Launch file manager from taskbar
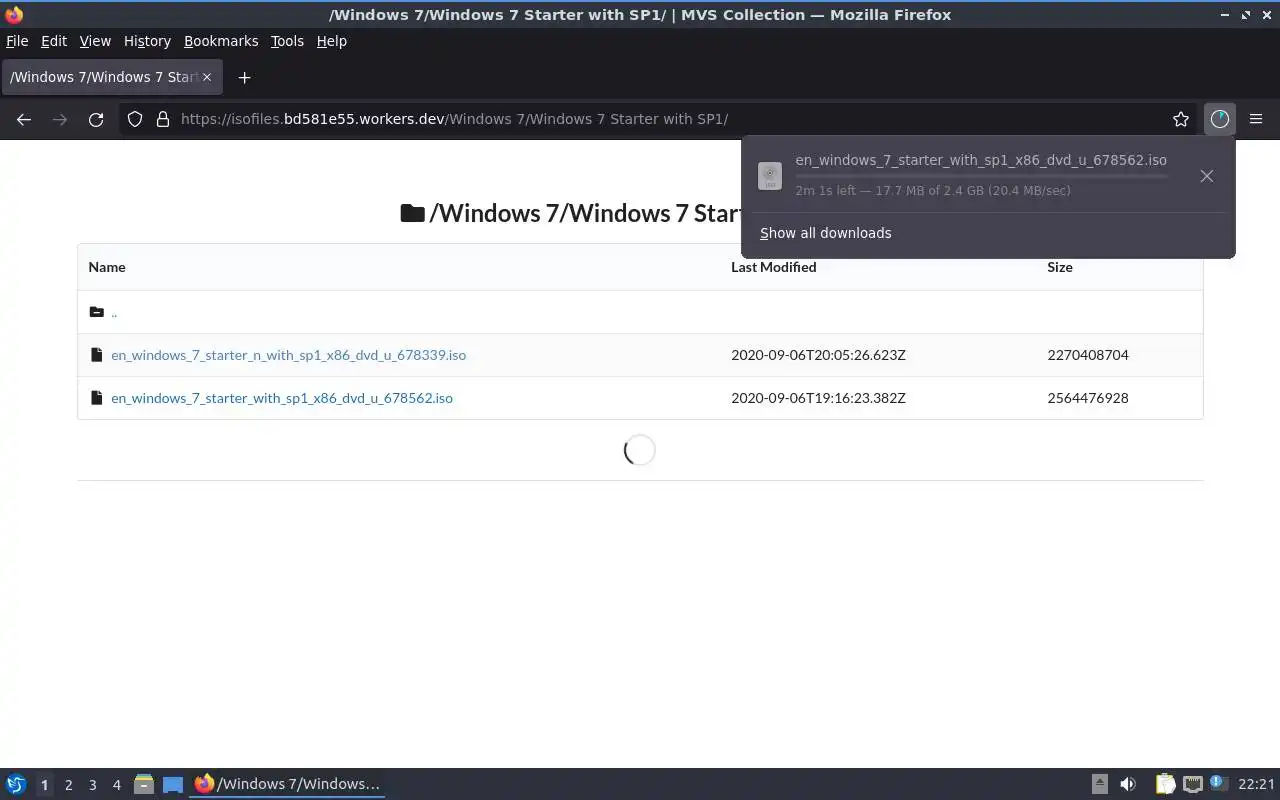This screenshot has width=1280, height=800. click(144, 784)
